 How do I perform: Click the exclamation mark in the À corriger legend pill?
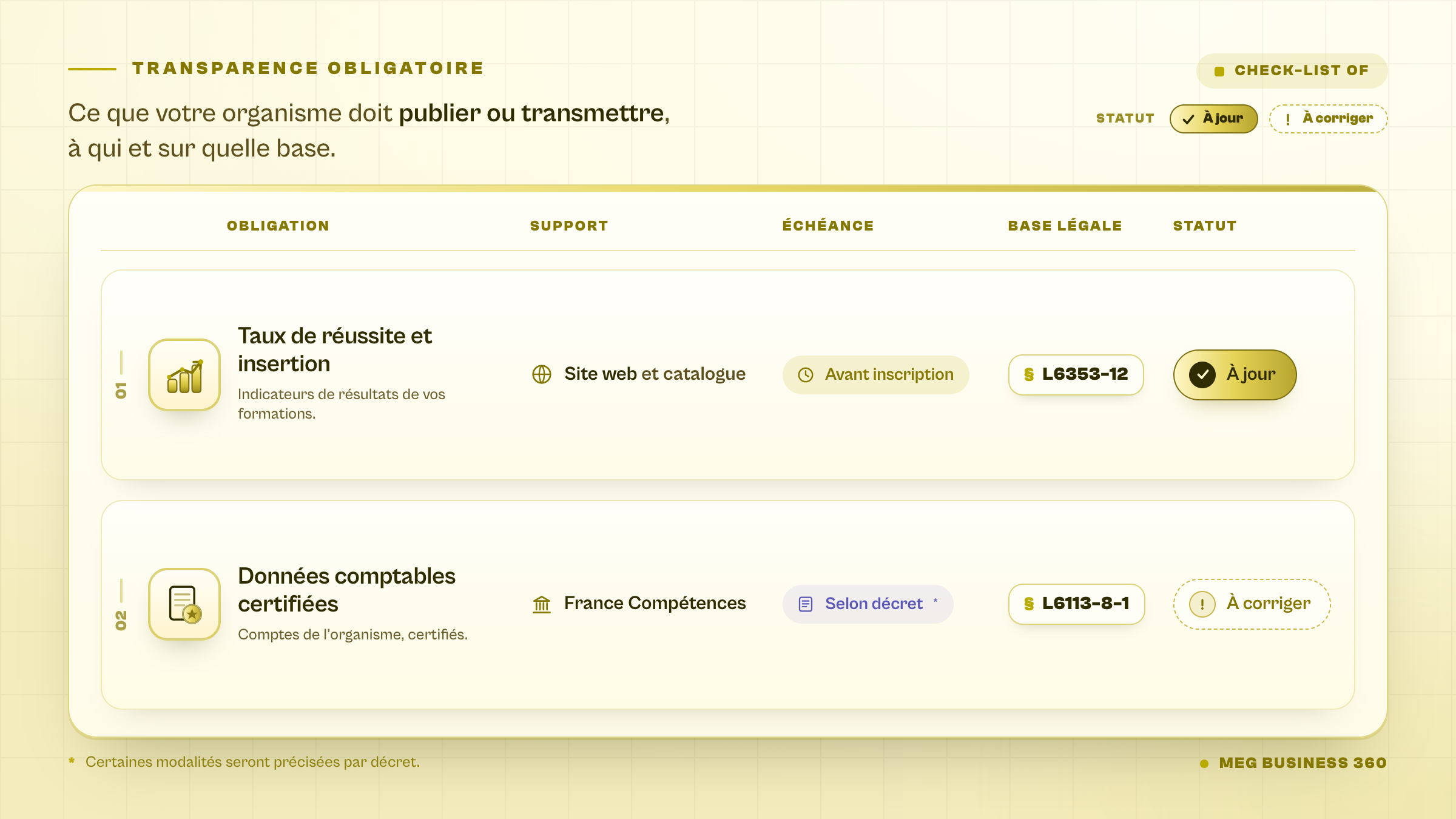1288,119
